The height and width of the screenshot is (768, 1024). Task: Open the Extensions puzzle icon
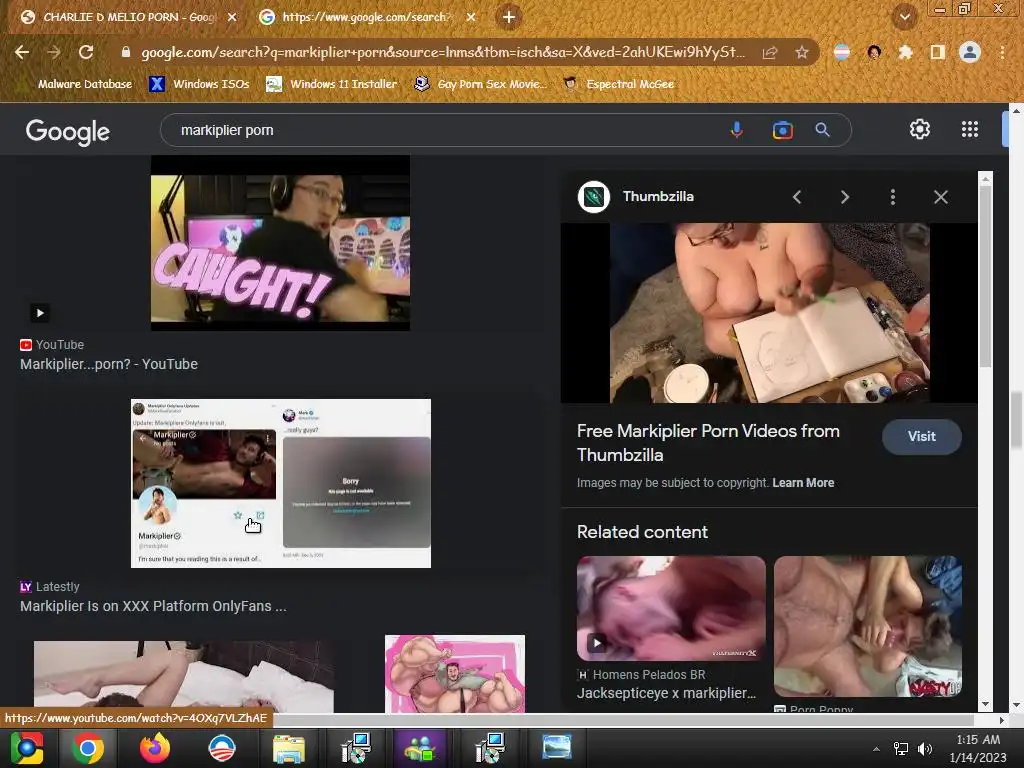[x=905, y=52]
